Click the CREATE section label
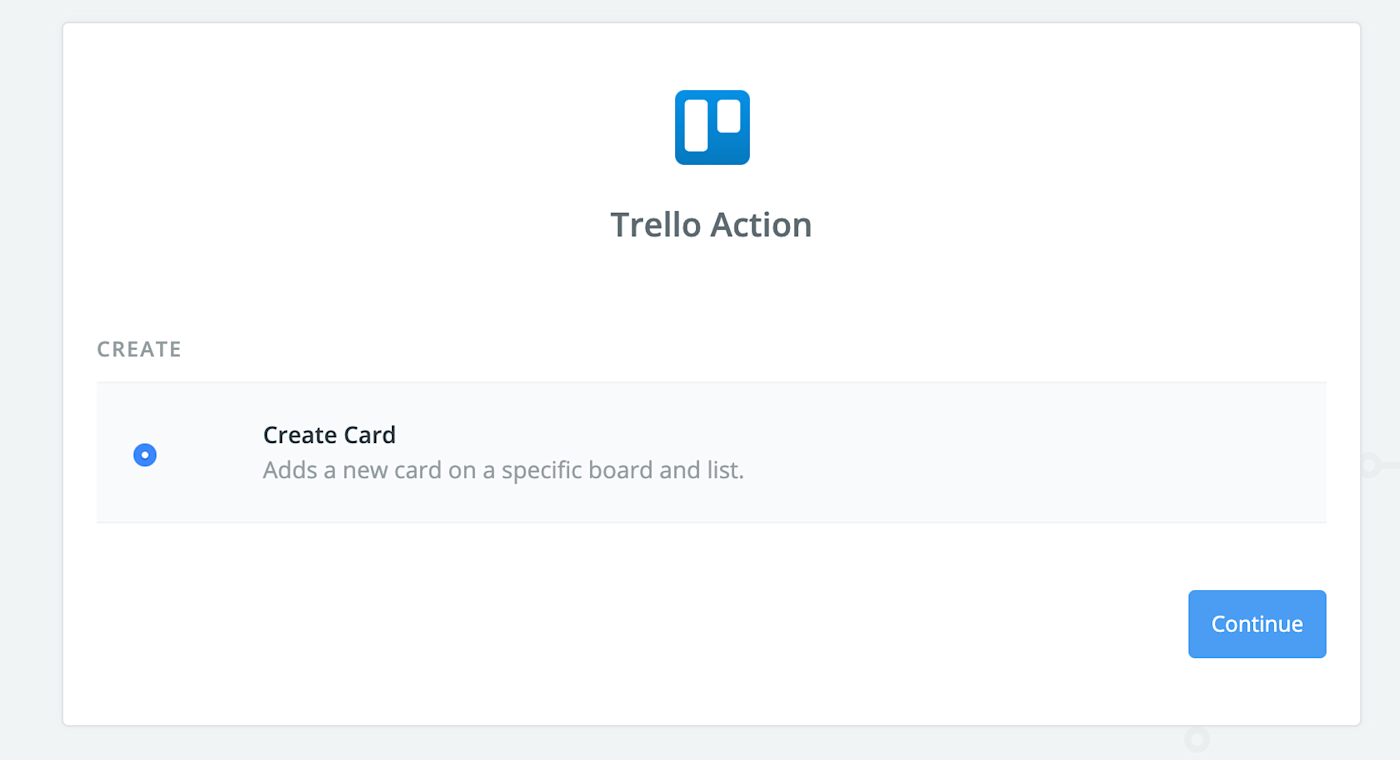 (x=139, y=350)
